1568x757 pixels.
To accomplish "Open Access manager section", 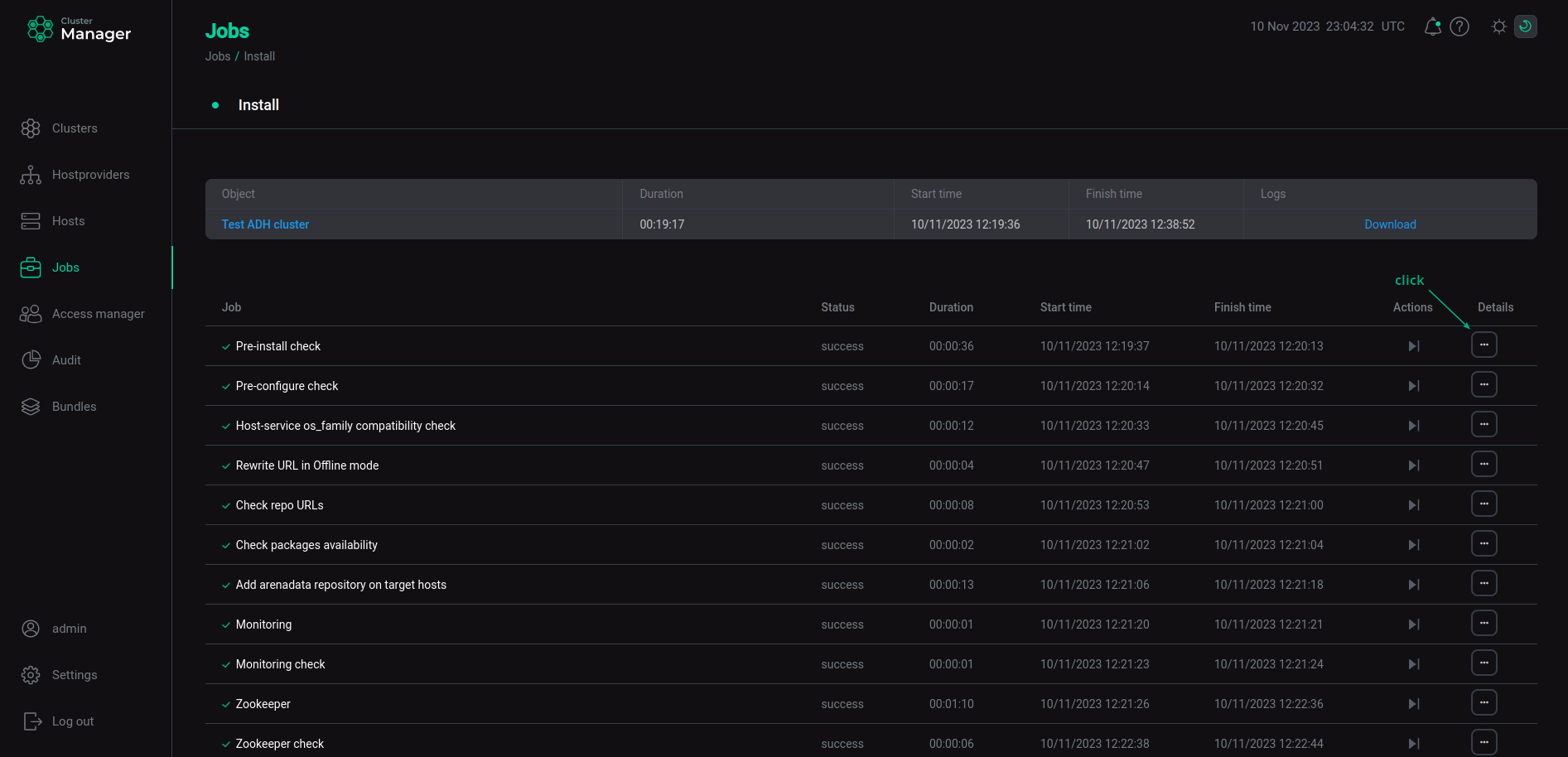I will 98,314.
